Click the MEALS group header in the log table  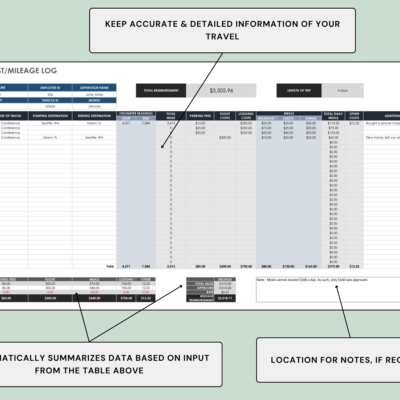coord(289,114)
